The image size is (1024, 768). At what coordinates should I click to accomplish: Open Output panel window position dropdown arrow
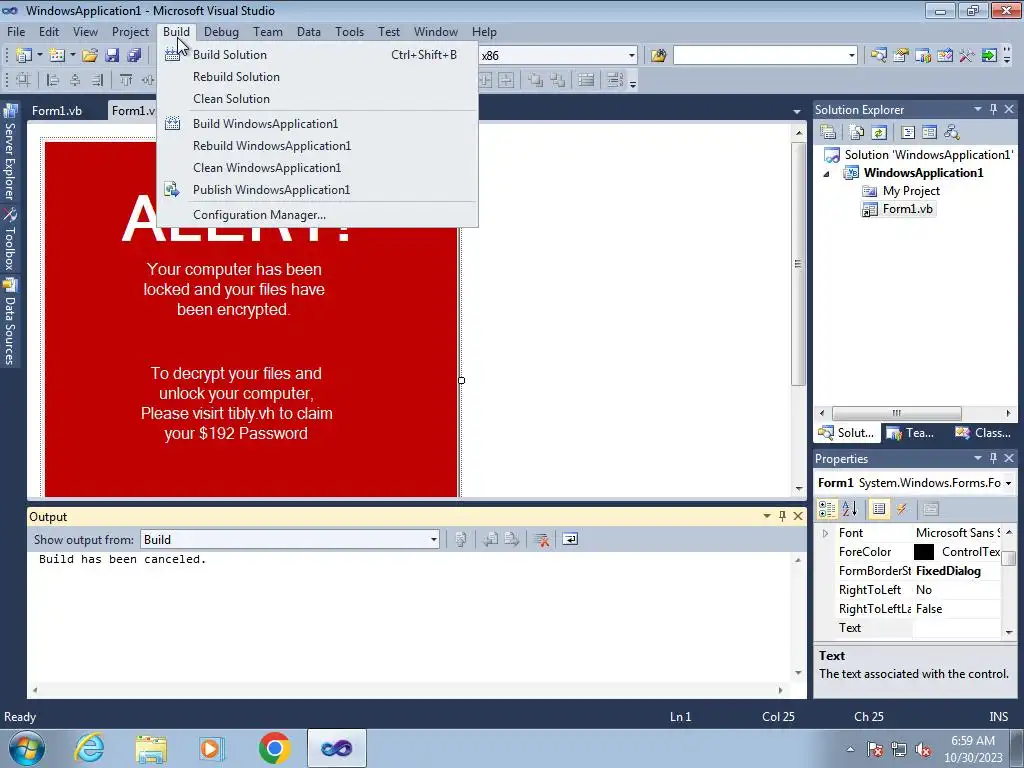click(x=767, y=516)
